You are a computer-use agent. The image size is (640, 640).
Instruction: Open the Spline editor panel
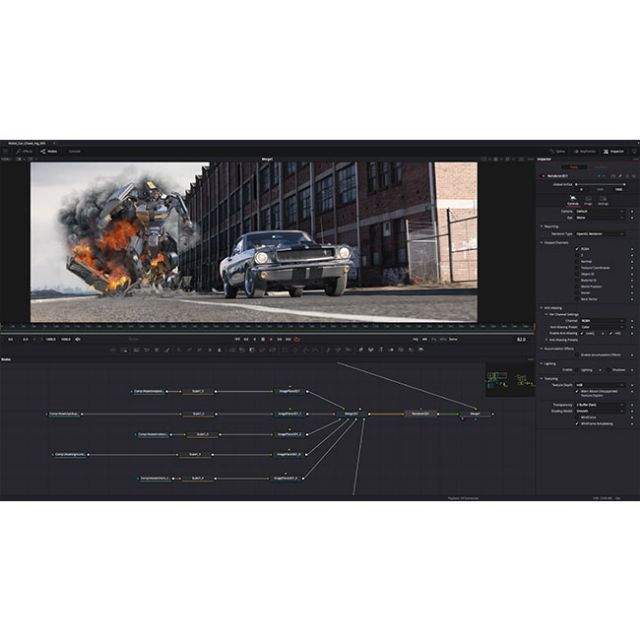(558, 151)
